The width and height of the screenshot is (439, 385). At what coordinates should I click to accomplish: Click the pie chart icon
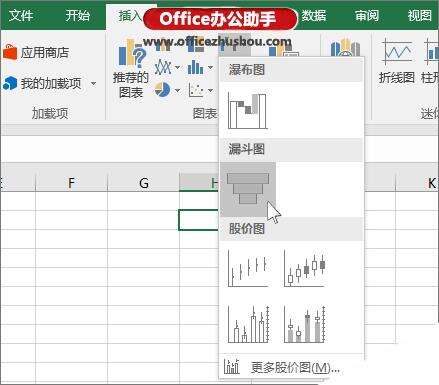162,90
